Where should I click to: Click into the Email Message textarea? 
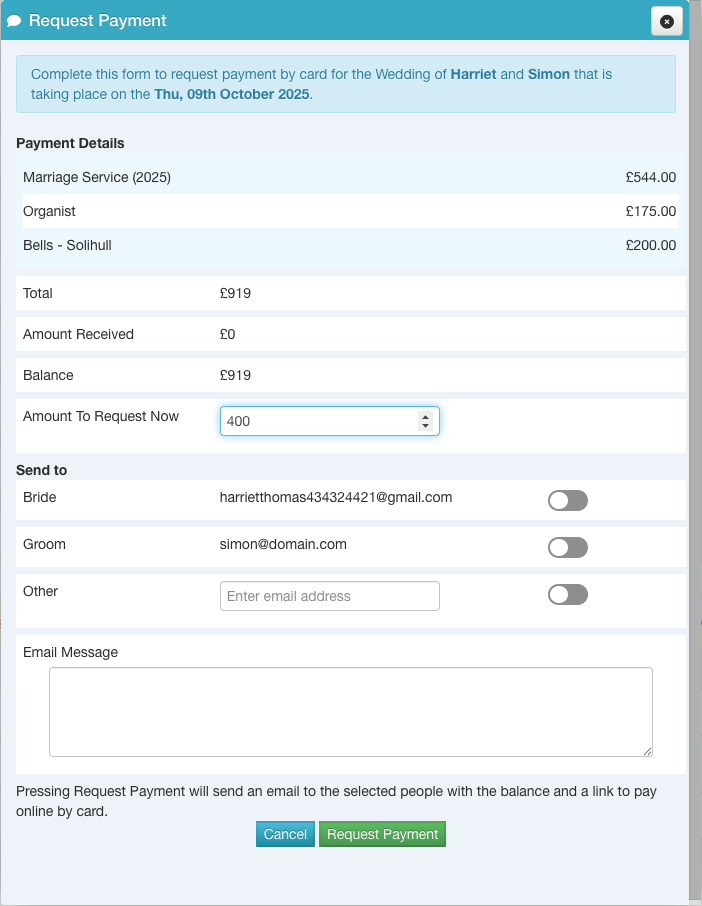tap(351, 712)
